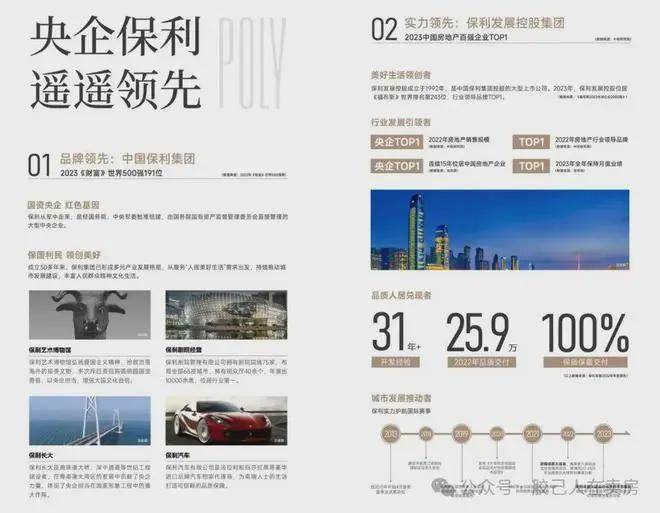660x513 pixels.
Task: Click the caption 保利剧院经营
Action: (x=184, y=350)
